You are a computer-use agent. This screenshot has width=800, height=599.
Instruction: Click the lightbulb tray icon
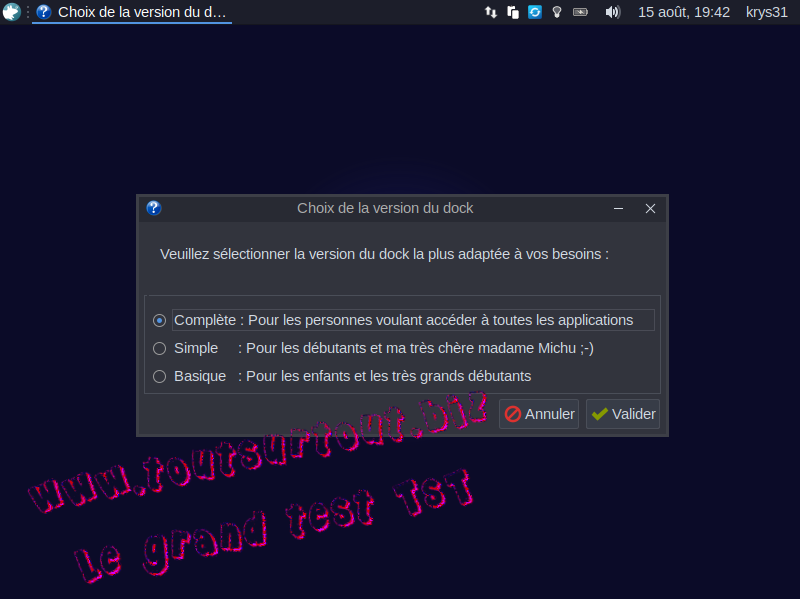(x=557, y=12)
